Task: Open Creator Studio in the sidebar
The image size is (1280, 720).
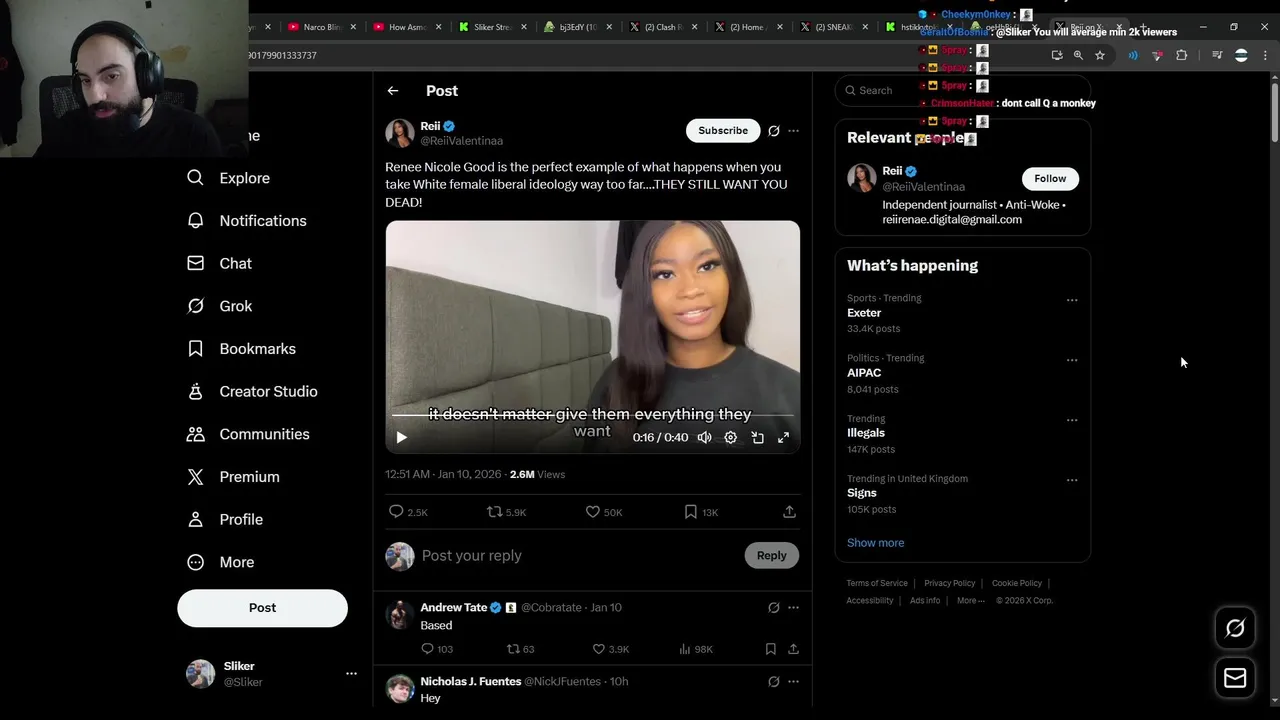Action: (253, 391)
